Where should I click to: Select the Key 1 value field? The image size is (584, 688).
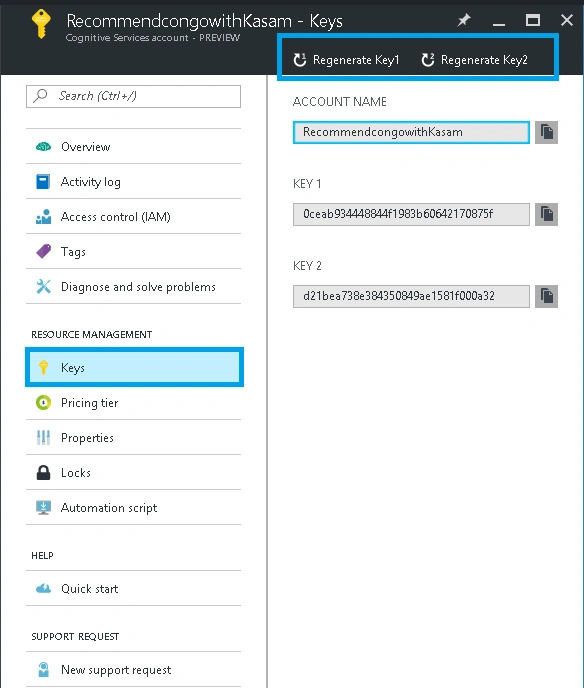click(x=411, y=214)
